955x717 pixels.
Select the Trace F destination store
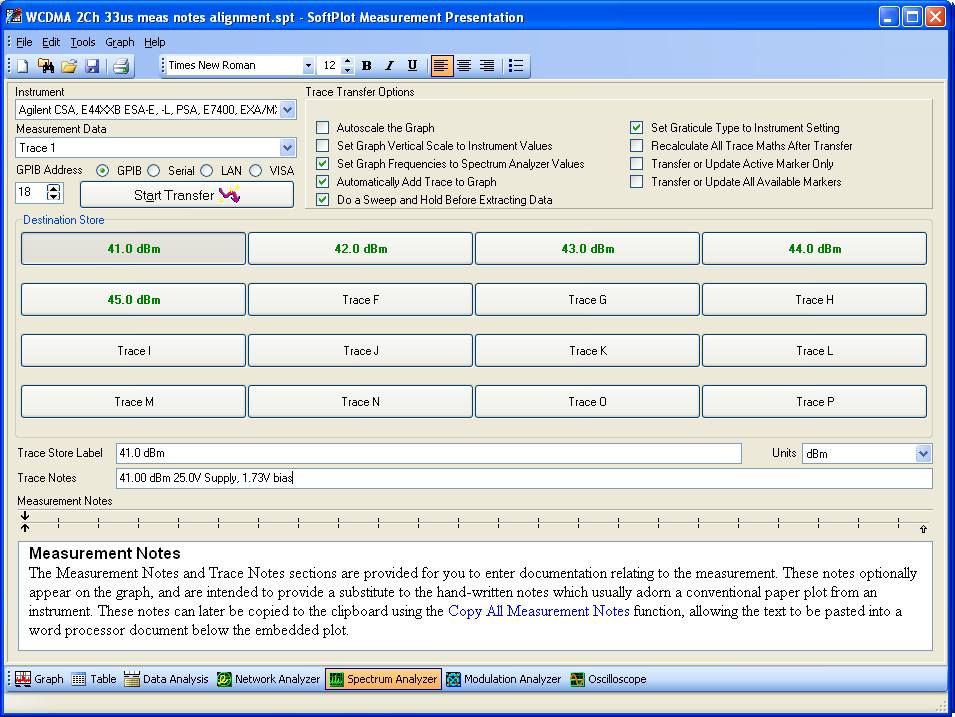(x=360, y=300)
